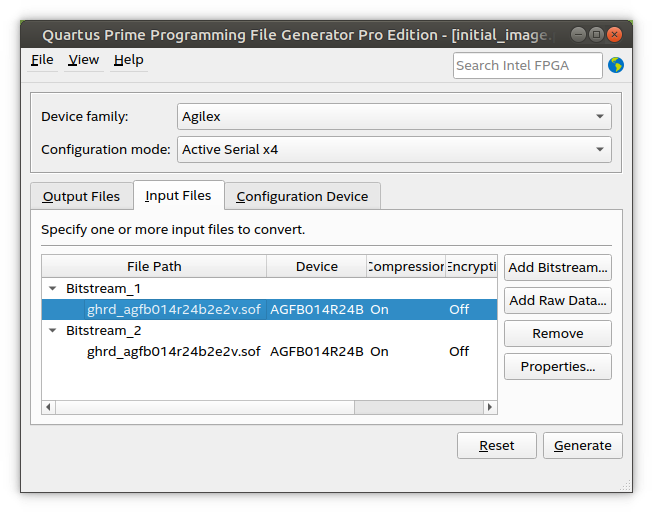Open the Device family dropdown
653x513 pixels.
tap(395, 117)
